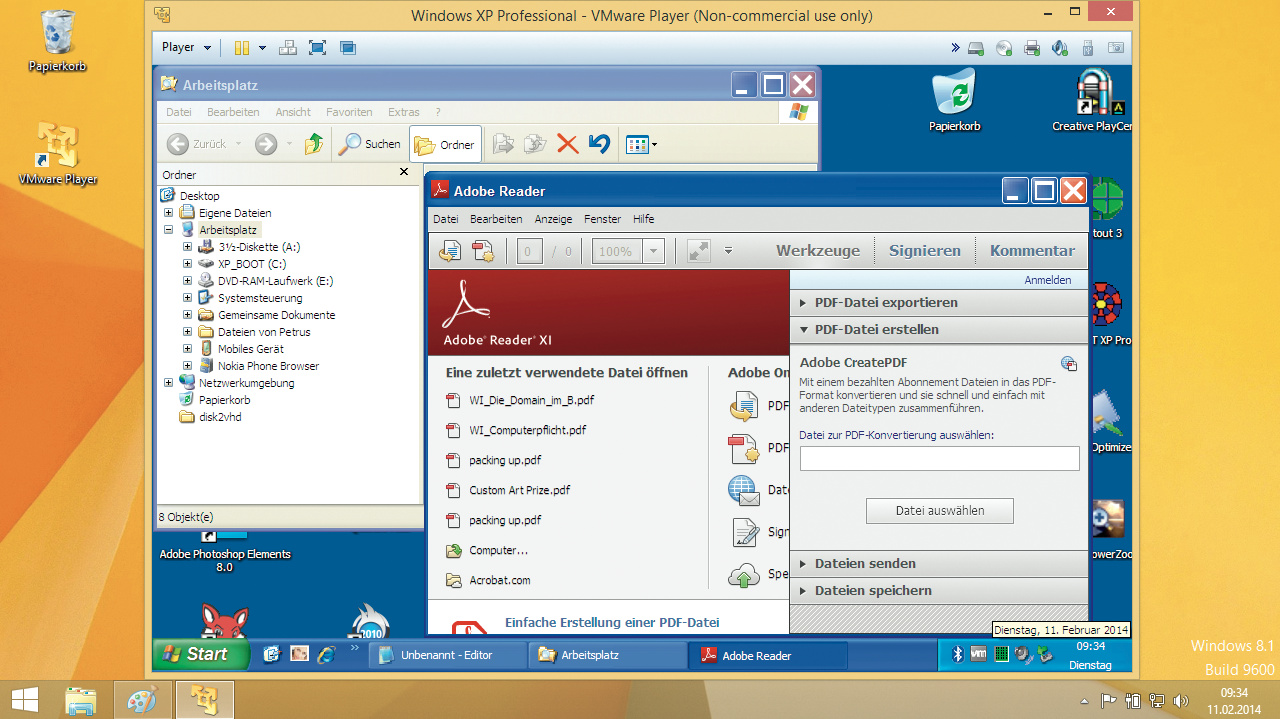1280x719 pixels.
Task: Open recent file Custom Art Prize.pdf
Action: pos(519,490)
